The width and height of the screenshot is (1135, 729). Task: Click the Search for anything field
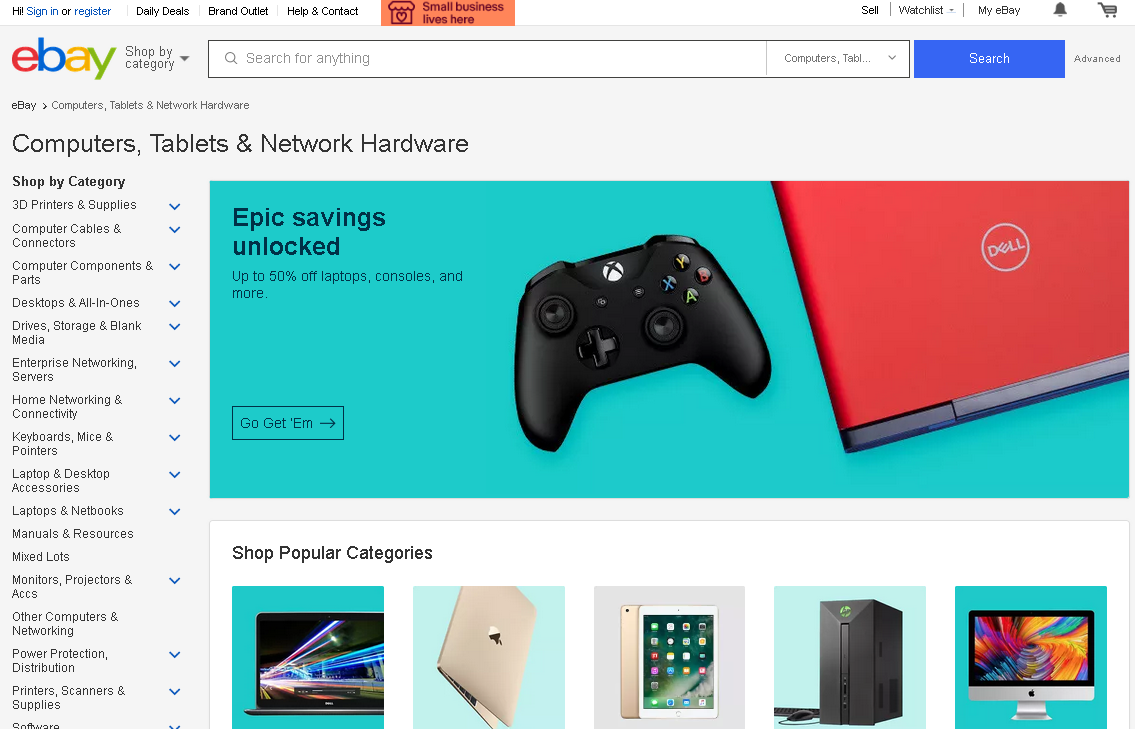[x=487, y=59]
